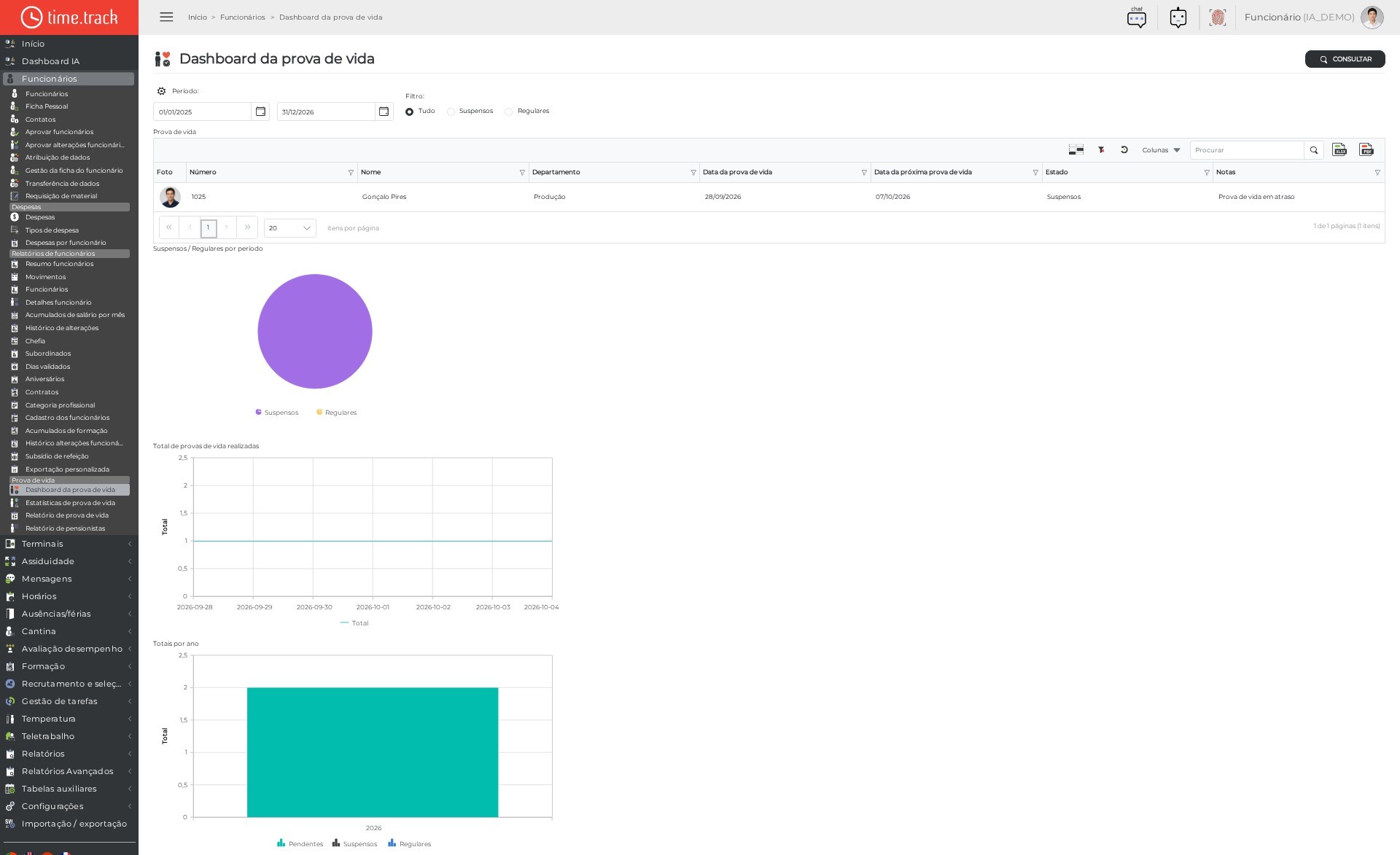Screen dimensions: 1400x855
Task: Select the Regulares filter option
Action: [x=509, y=112]
